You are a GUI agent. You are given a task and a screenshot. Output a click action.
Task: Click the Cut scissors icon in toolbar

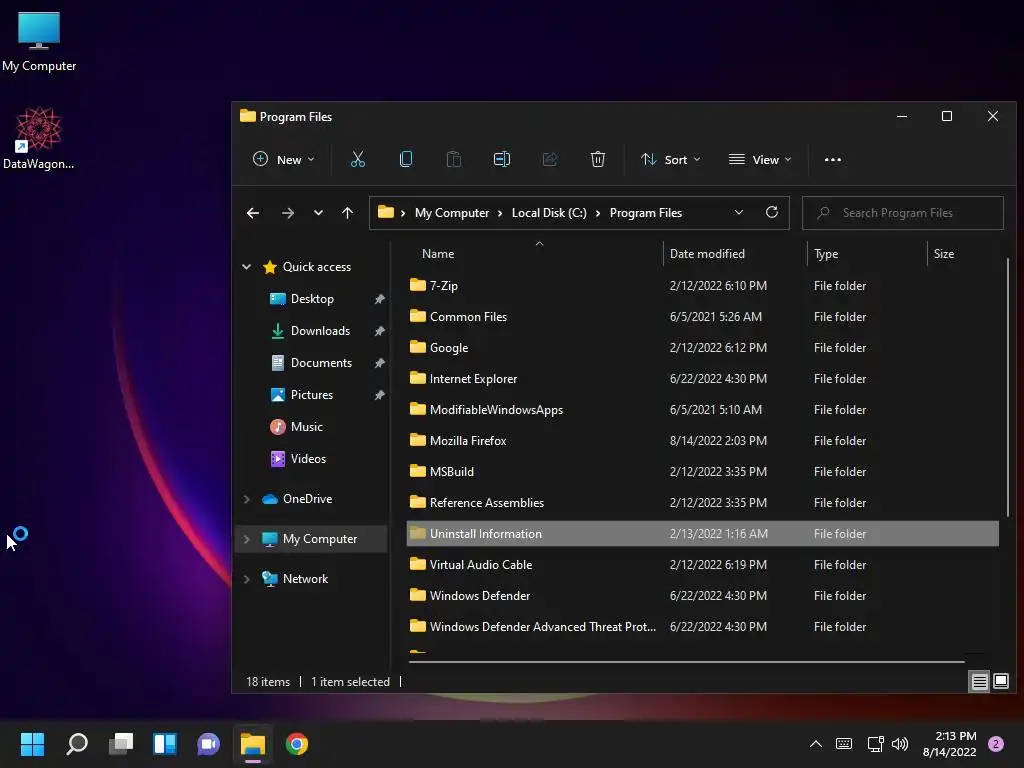click(357, 159)
